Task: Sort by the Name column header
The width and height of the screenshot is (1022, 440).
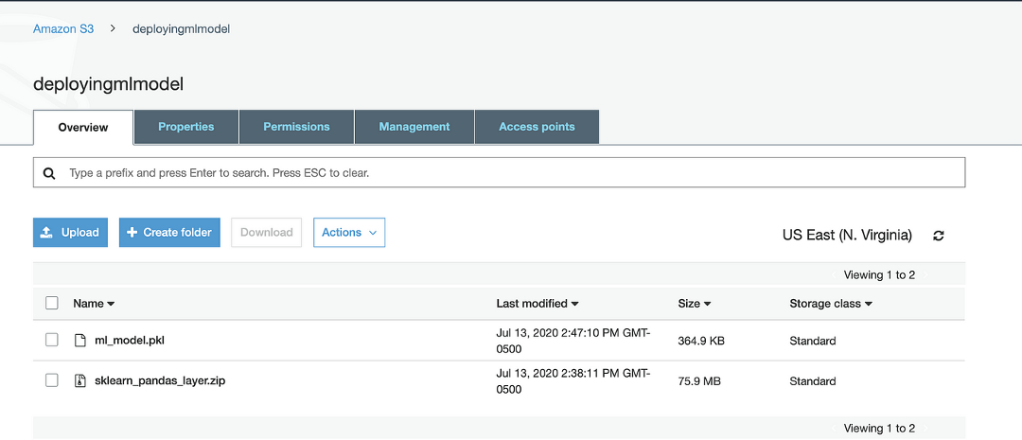Action: pos(94,303)
